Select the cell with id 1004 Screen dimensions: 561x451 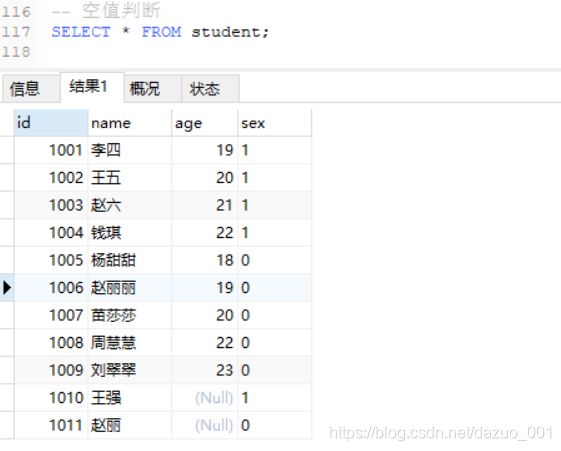click(51, 233)
